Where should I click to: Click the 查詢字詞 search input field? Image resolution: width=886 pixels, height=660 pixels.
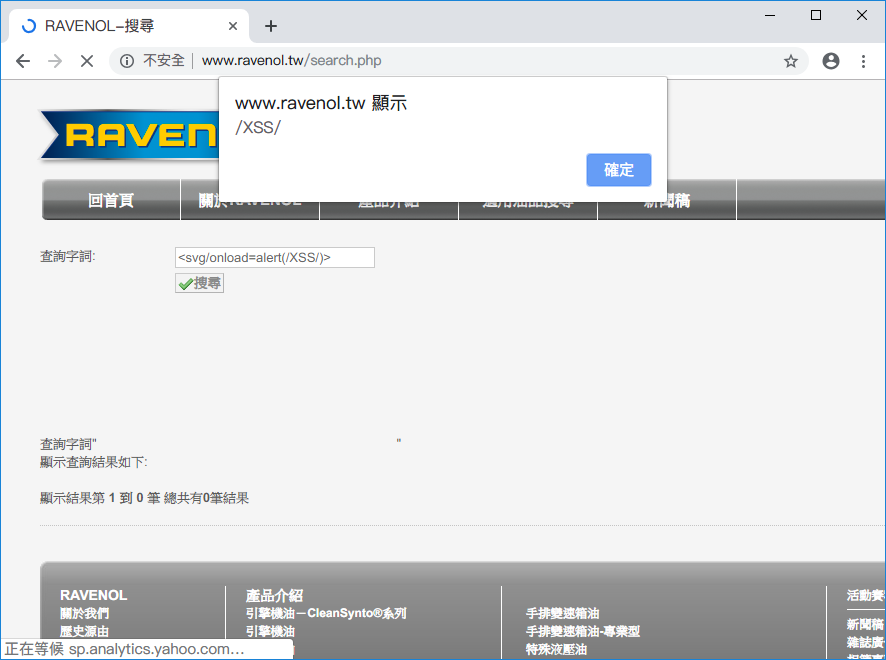point(275,257)
